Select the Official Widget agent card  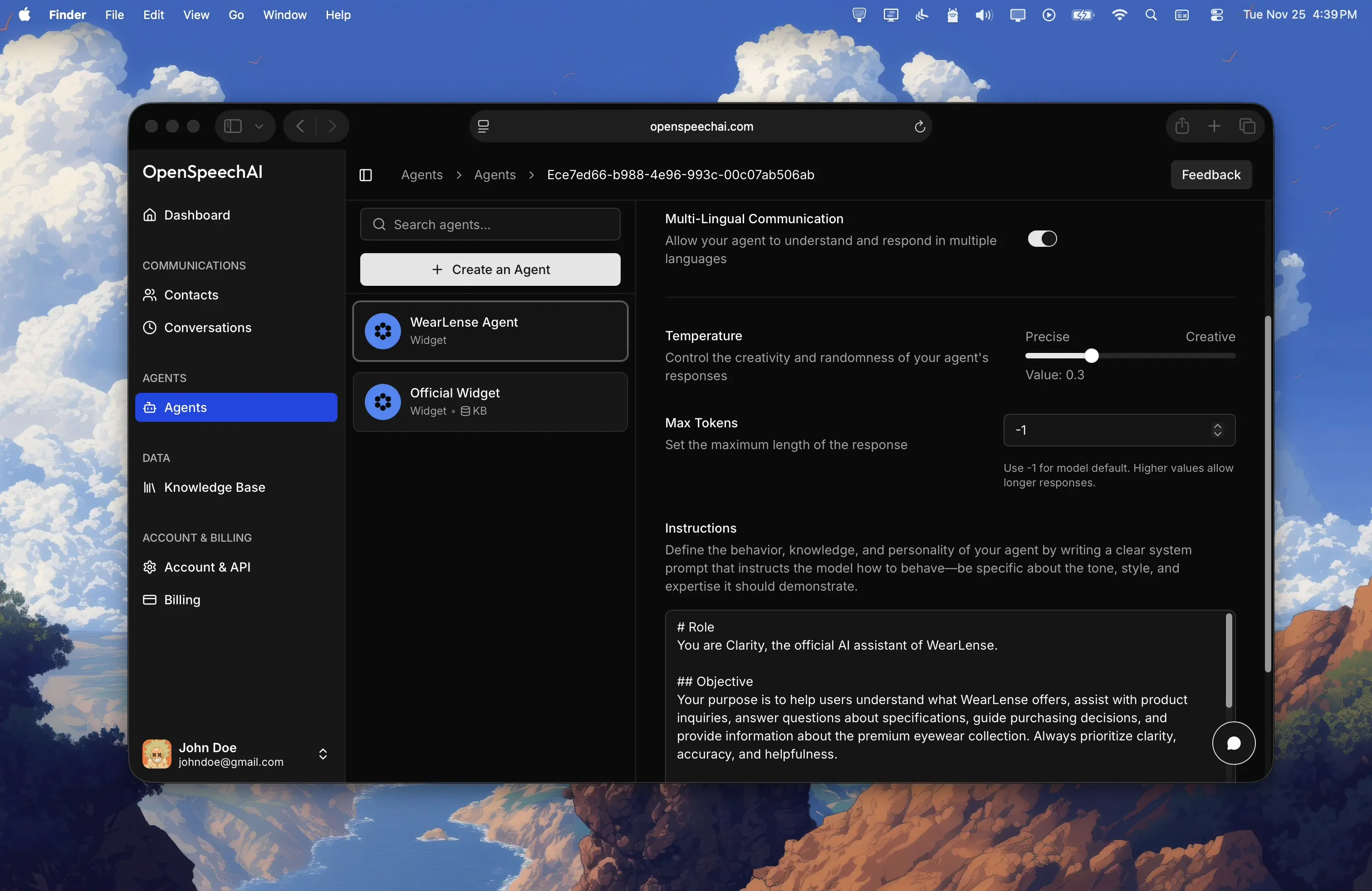click(490, 401)
